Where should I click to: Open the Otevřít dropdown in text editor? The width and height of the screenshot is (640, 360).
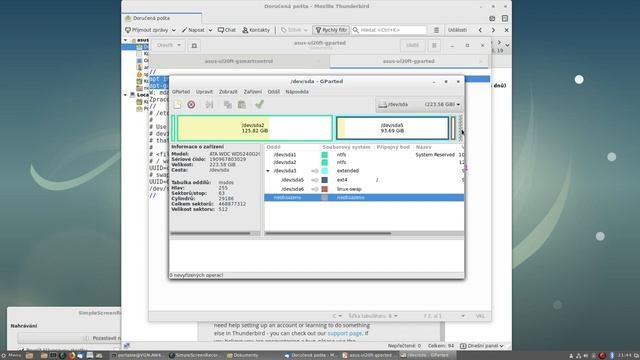[169, 45]
